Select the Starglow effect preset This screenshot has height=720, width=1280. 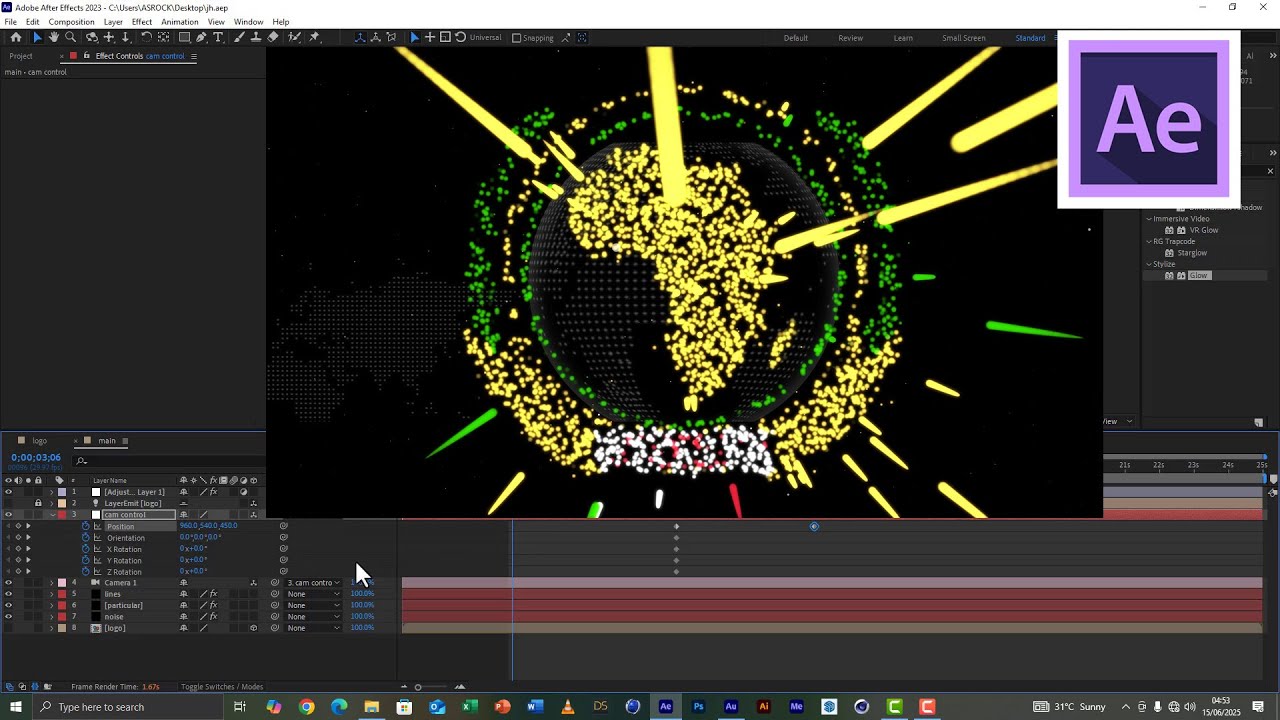(1192, 253)
